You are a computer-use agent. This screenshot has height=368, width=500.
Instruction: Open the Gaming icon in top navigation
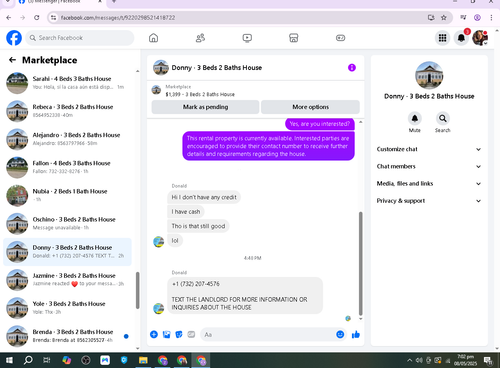340,38
